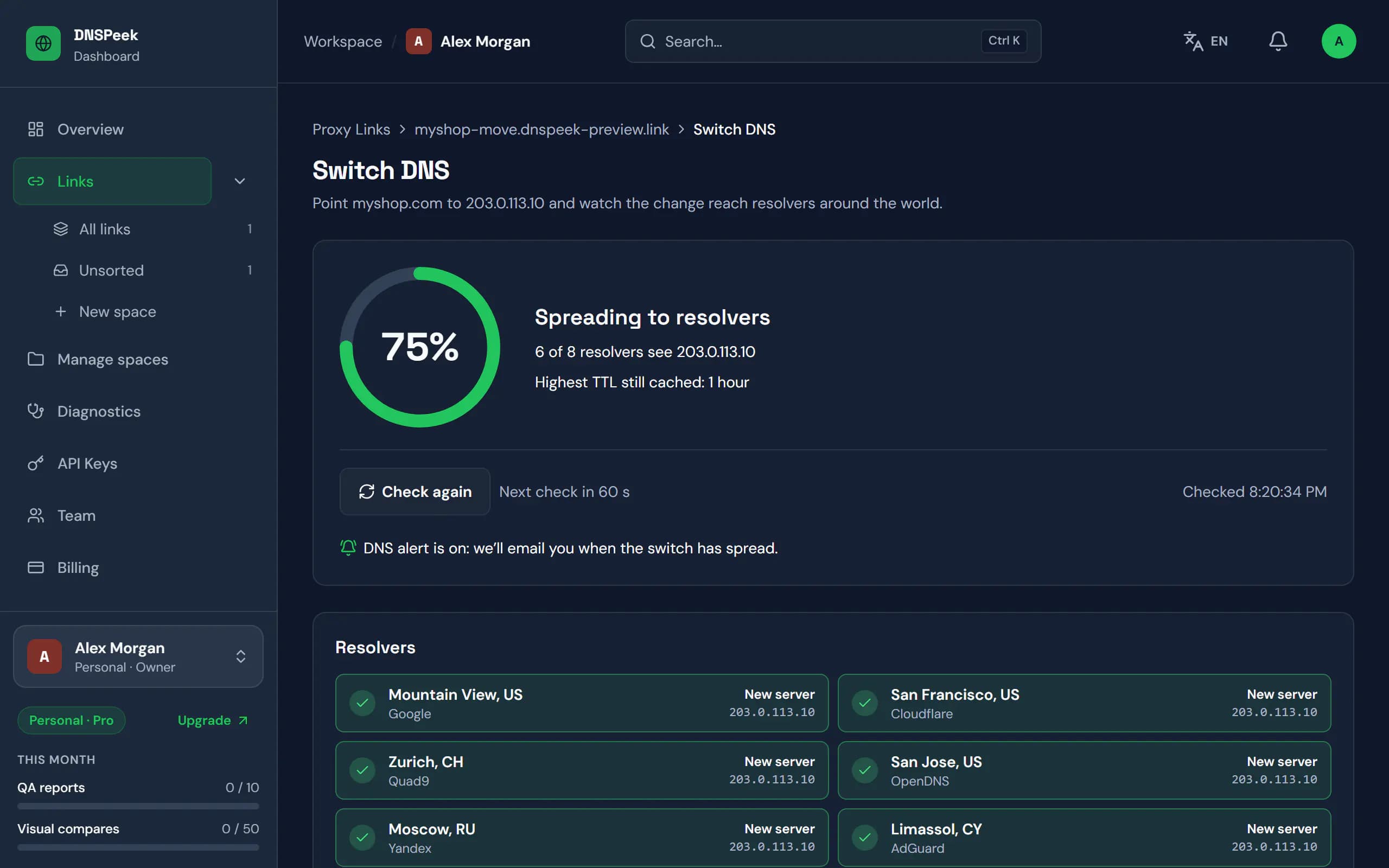The image size is (1389, 868).
Task: Click the Resolvers section heading
Action: tap(375, 648)
